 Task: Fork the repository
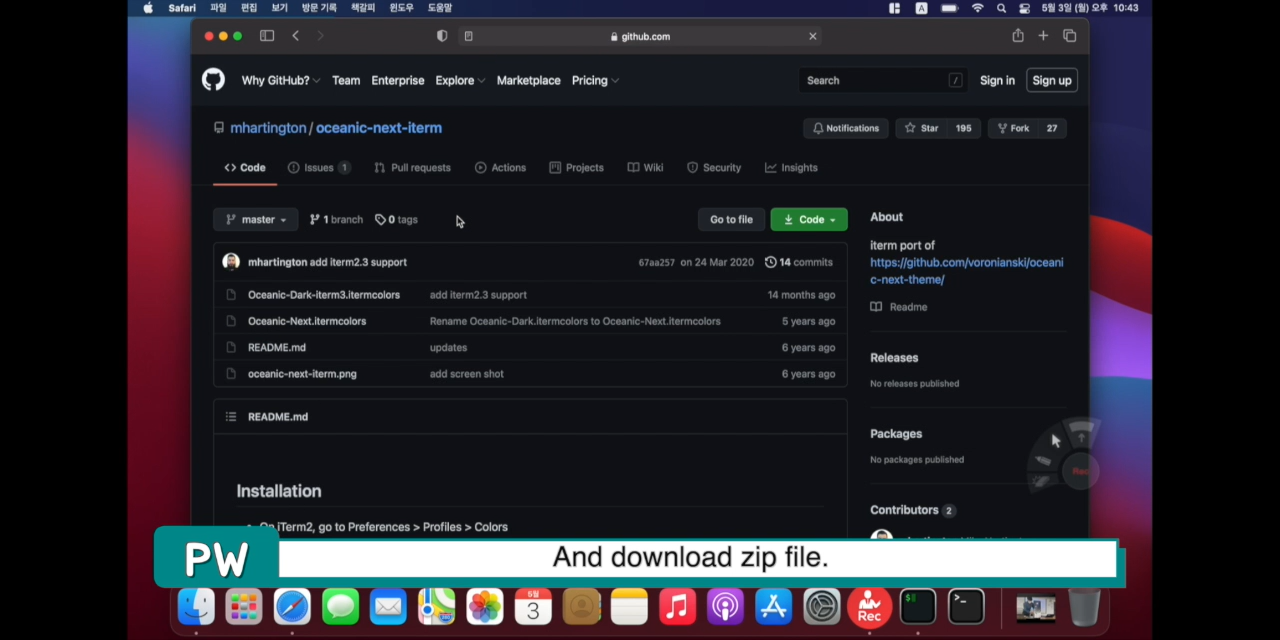click(x=1012, y=128)
